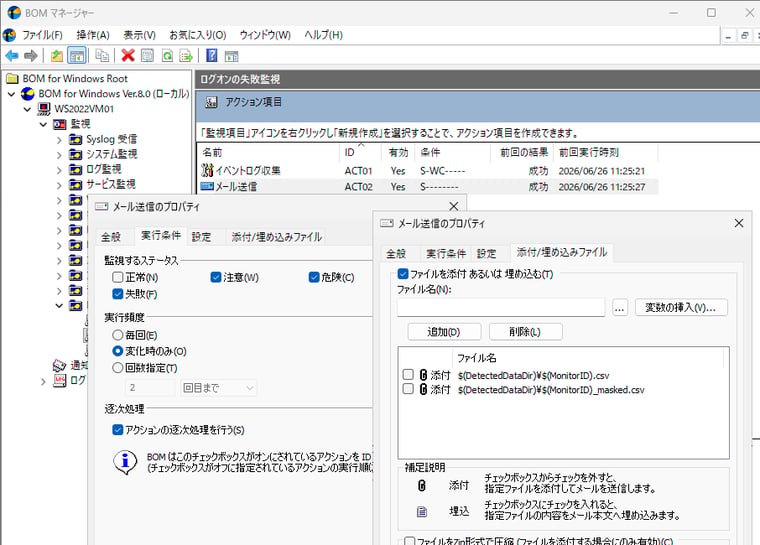The width and height of the screenshot is (760, 545).
Task: Check the $(MonitorID)_masked.csv row checkbox
Action: click(x=408, y=389)
